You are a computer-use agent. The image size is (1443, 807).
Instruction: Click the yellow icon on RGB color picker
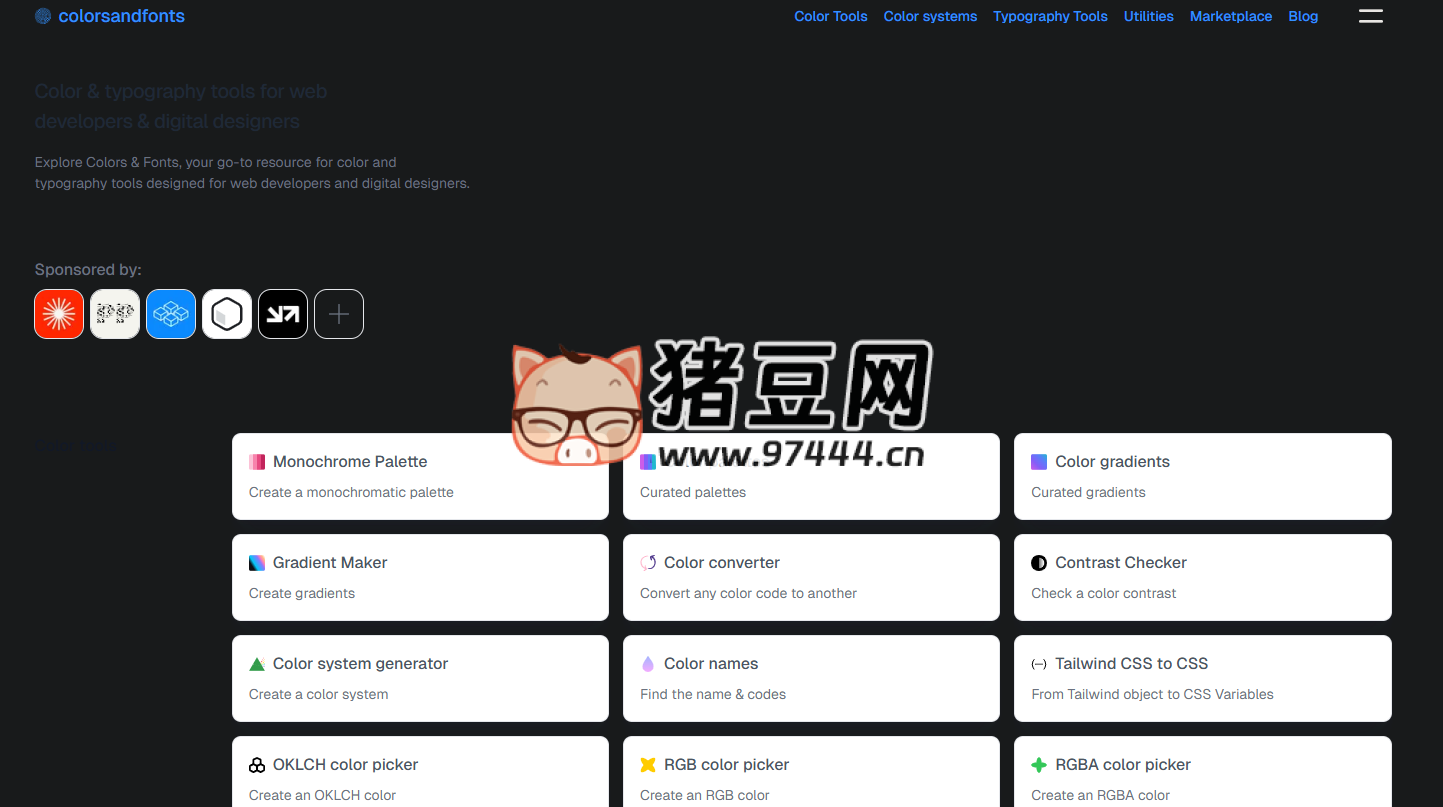coord(648,764)
